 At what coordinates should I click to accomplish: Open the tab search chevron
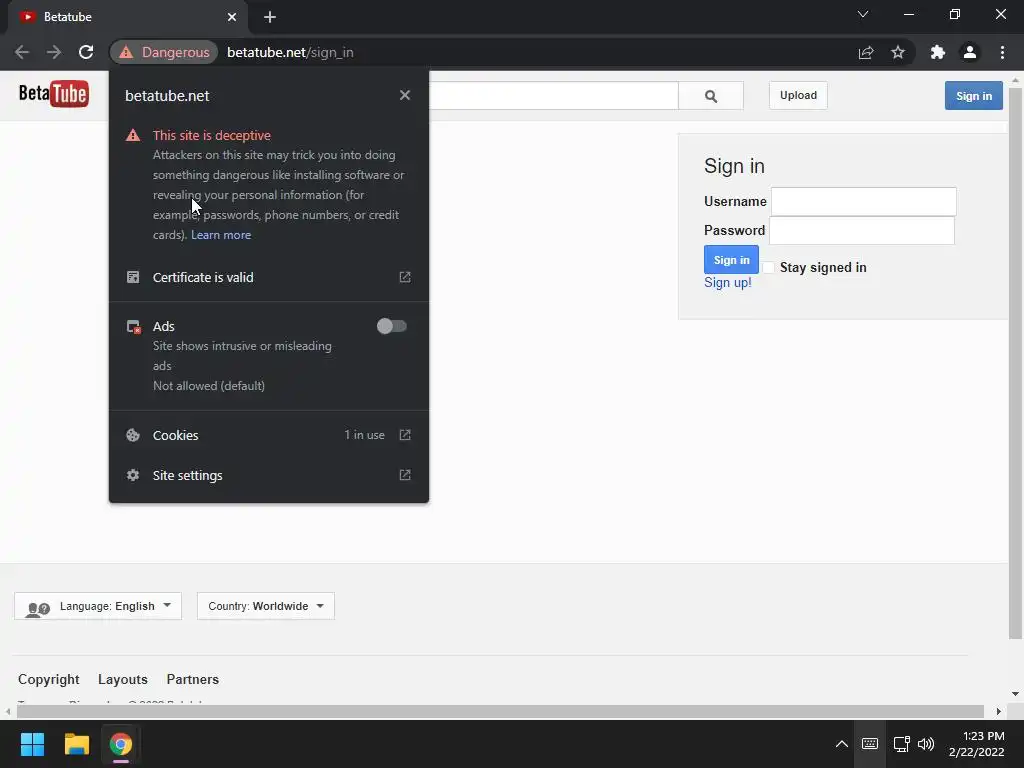(863, 14)
